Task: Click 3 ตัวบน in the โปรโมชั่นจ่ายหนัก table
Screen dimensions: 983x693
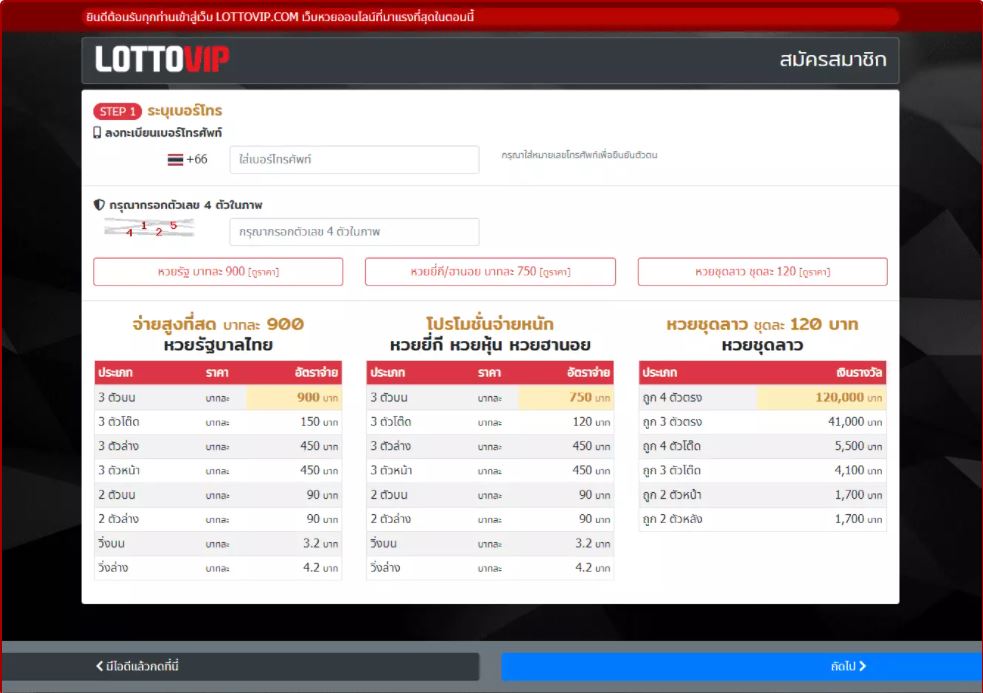Action: pos(389,398)
